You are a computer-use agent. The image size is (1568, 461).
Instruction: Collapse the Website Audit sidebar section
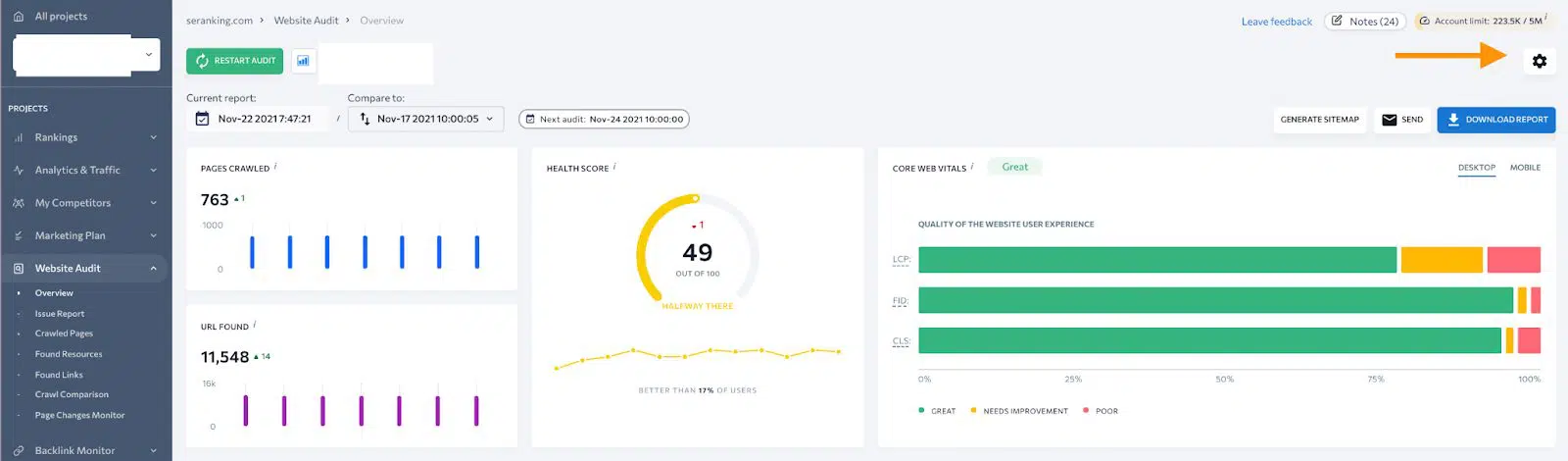153,269
